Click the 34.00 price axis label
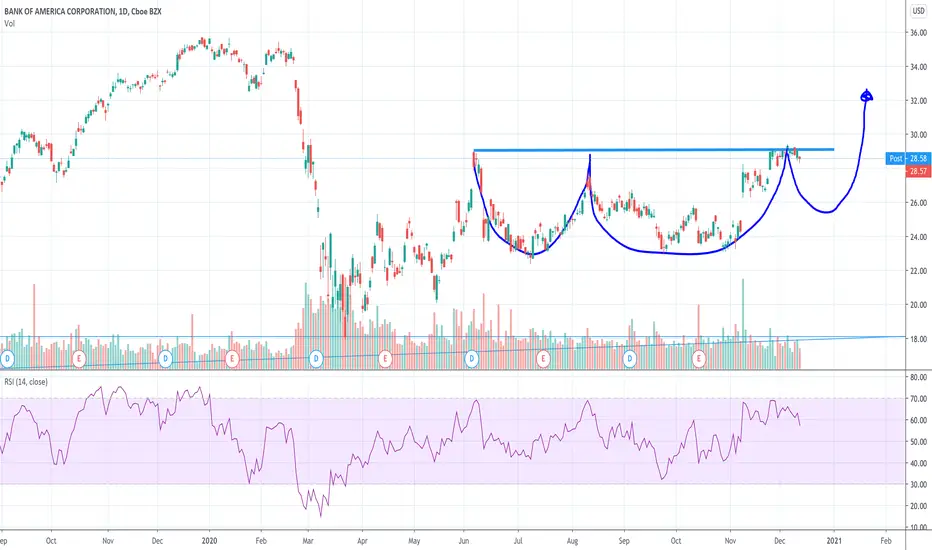932x550 pixels. click(x=918, y=67)
